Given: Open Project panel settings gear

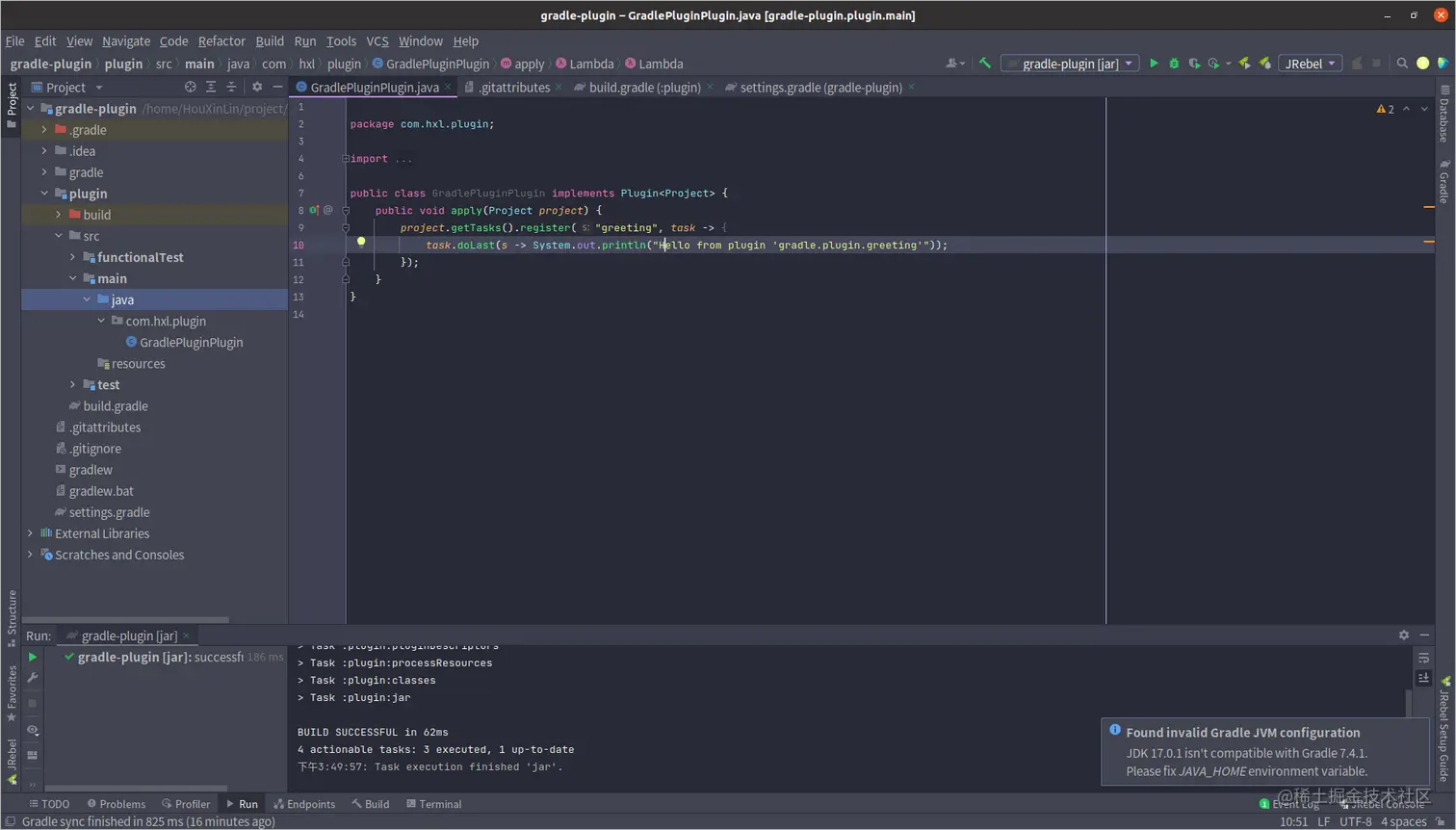Looking at the screenshot, I should pos(257,87).
